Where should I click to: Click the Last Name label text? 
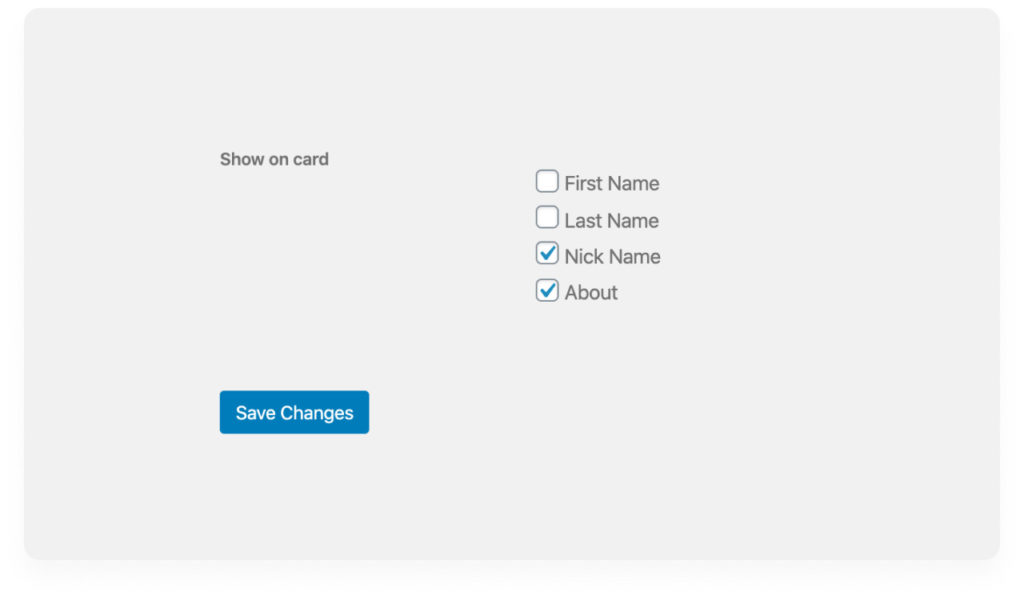611,221
